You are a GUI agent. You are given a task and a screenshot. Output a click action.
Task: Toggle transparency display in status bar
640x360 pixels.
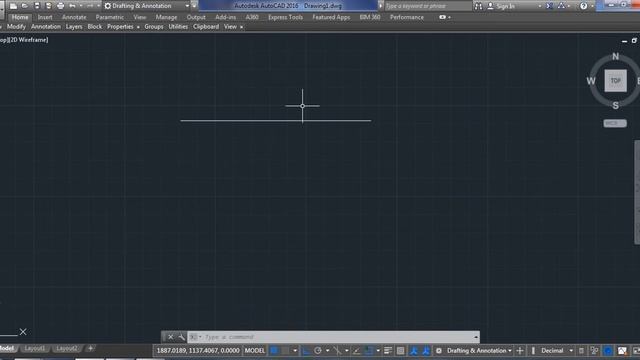[x=400, y=351]
